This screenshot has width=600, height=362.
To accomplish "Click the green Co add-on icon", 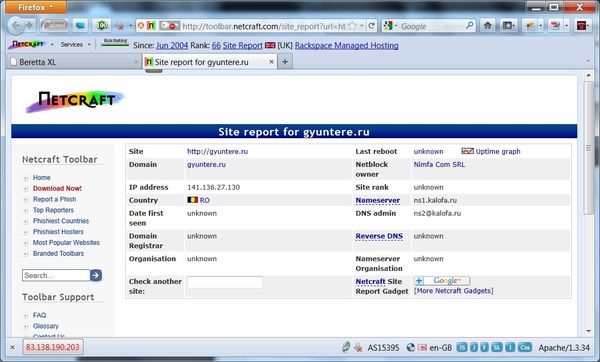I will pos(102,26).
